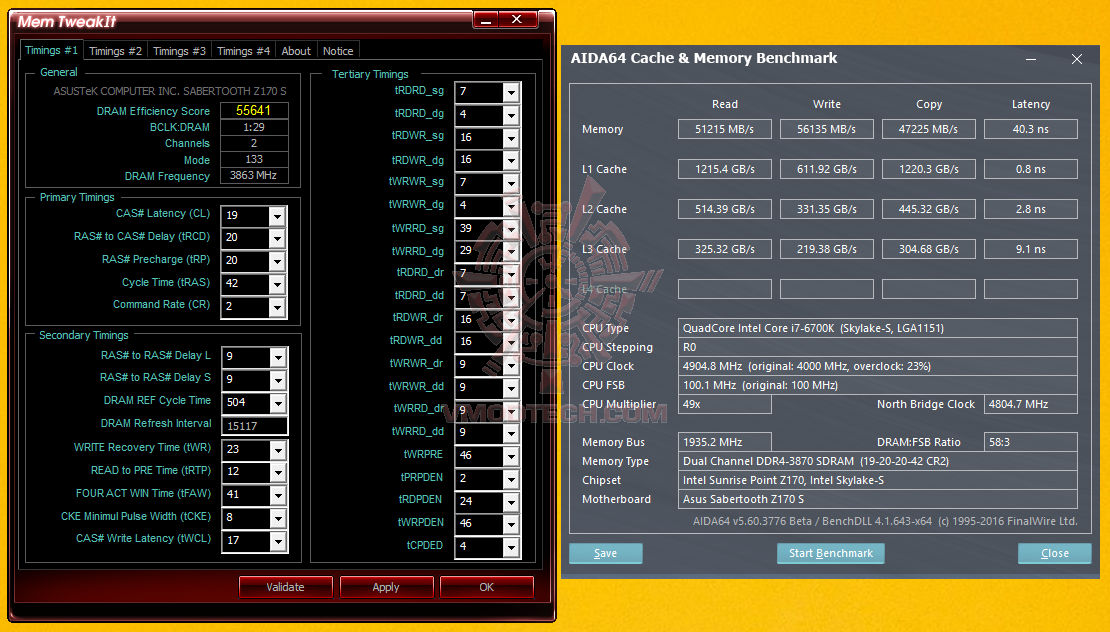Expand the DRAM REF Cycle Time dropdown
The height and width of the screenshot is (632, 1110).
[278, 403]
